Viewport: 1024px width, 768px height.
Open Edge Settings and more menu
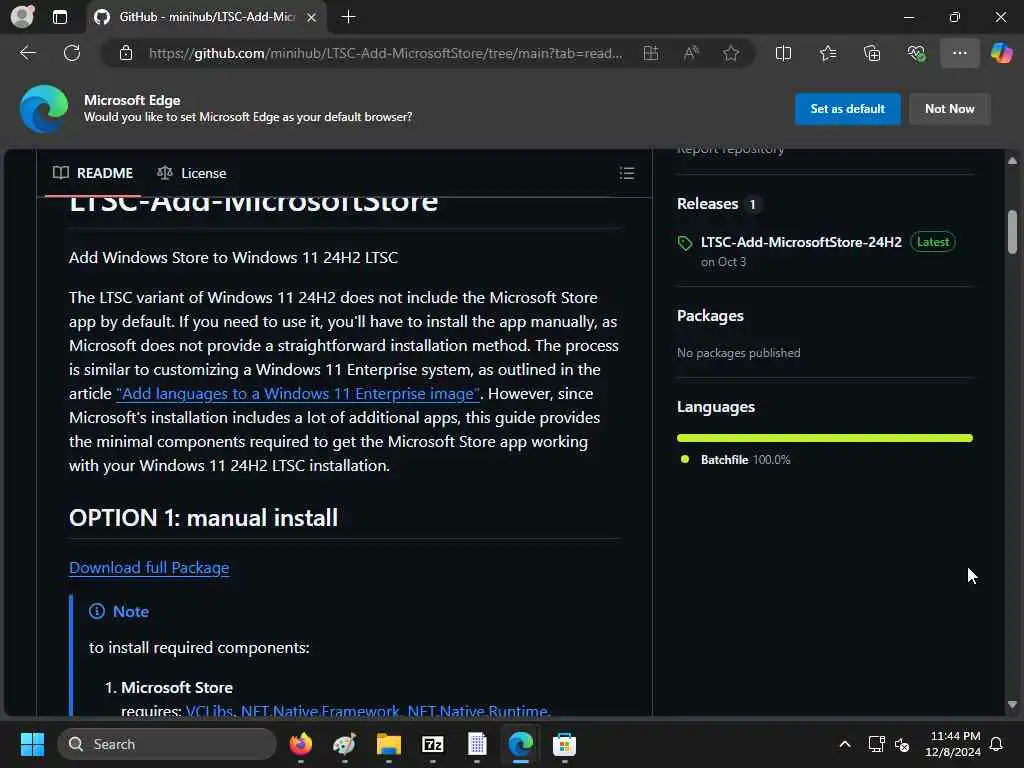tap(959, 53)
